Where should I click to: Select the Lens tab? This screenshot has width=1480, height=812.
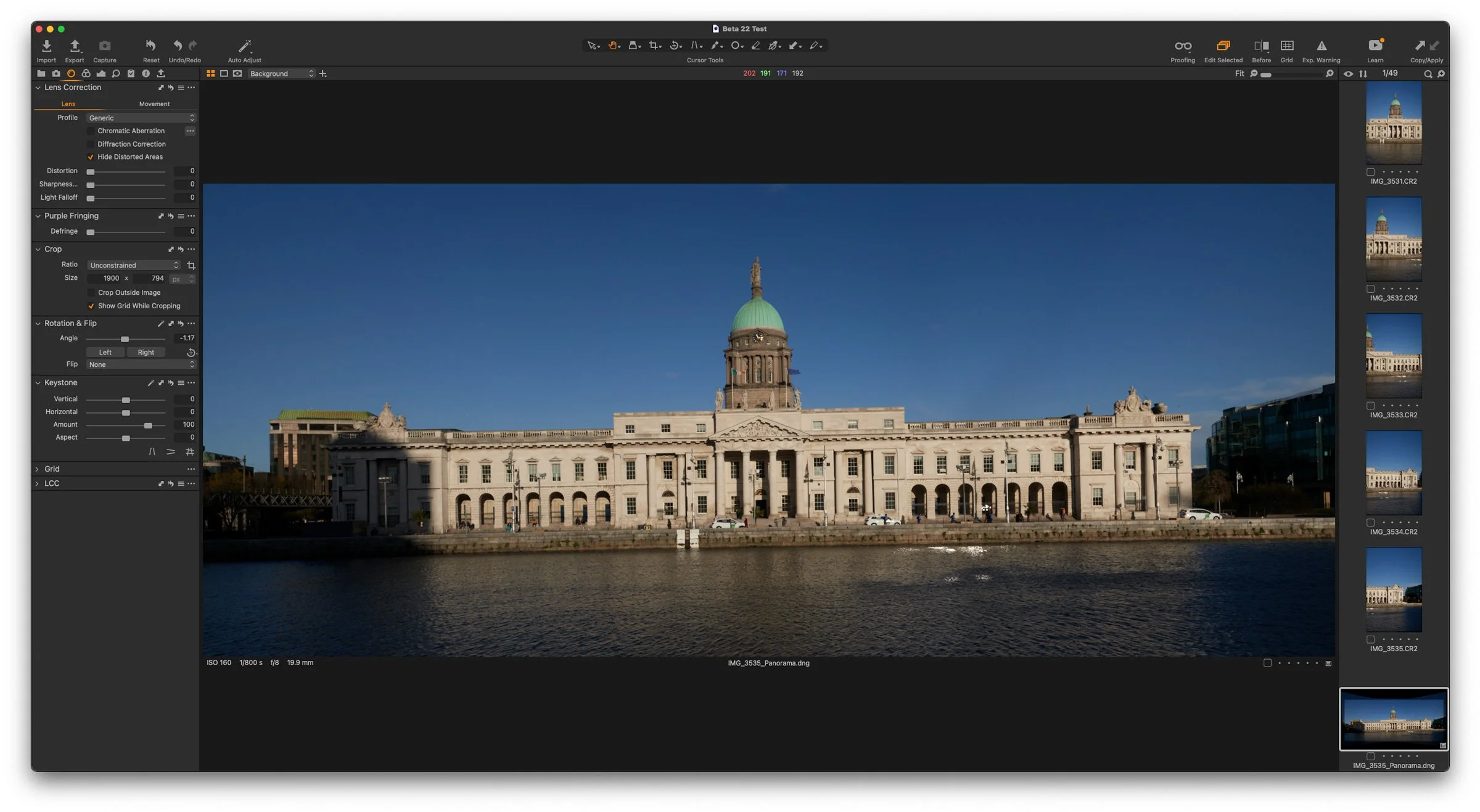tap(68, 104)
